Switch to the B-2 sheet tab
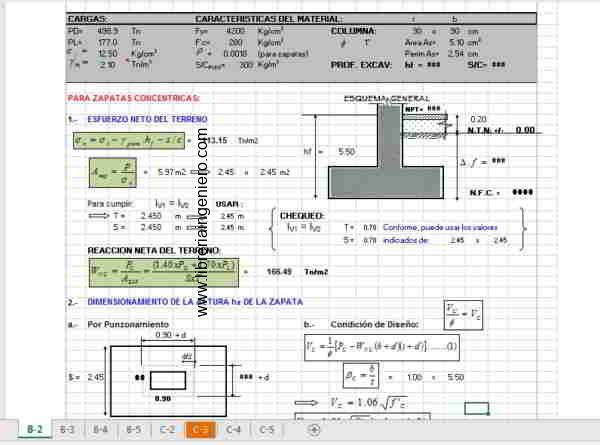 34,430
